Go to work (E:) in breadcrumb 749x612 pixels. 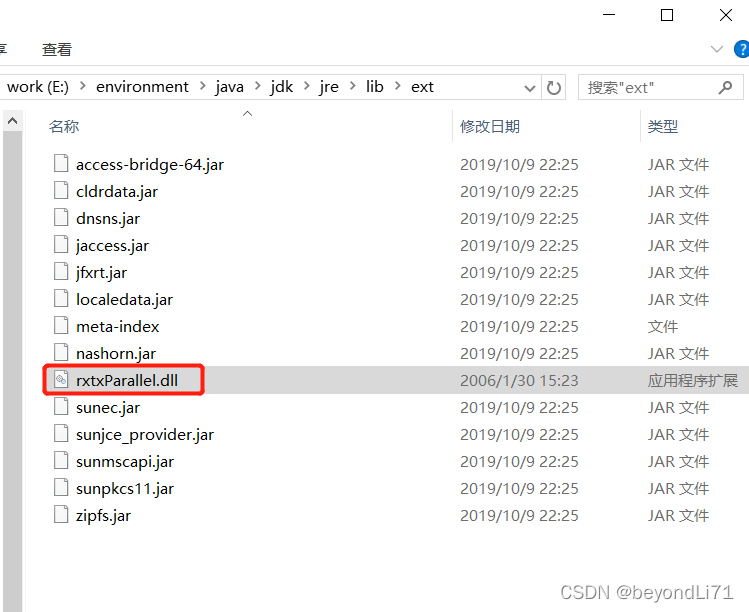coord(38,87)
